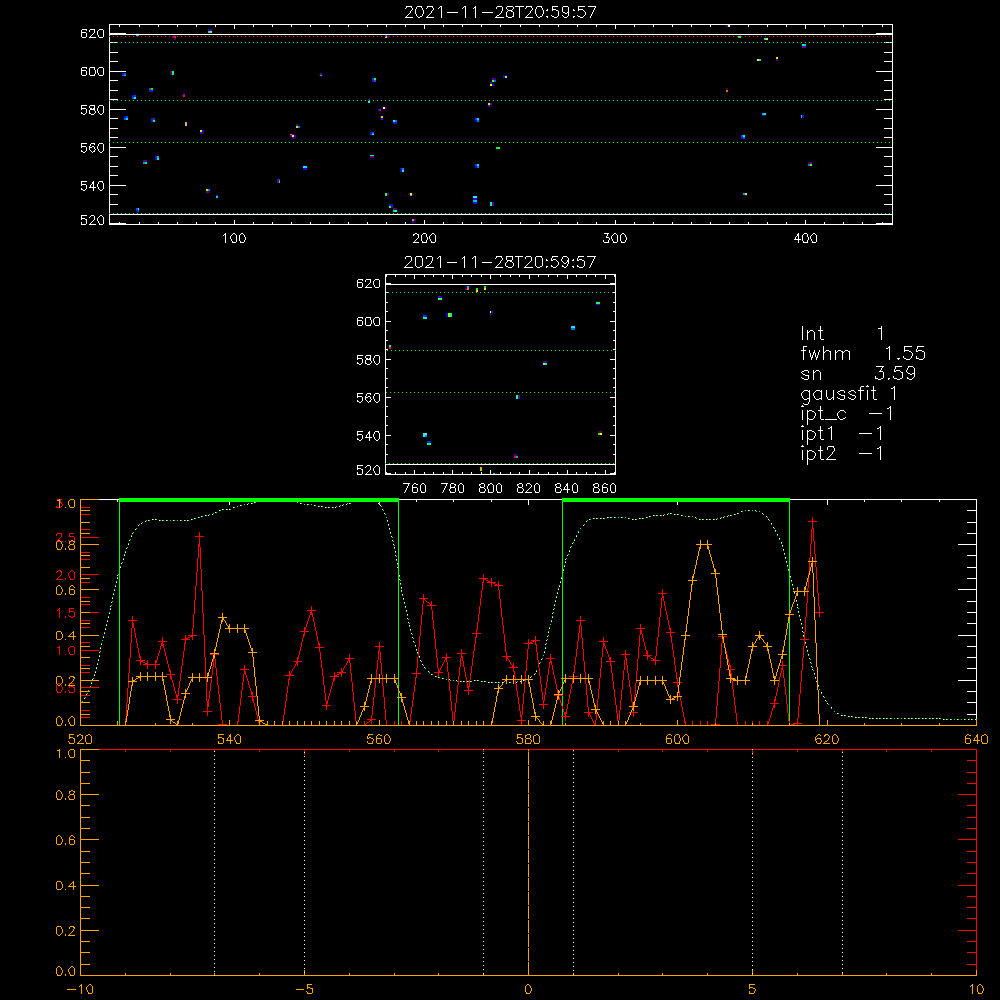Click the 780 tick label on middle plot
Screen dimensions: 1000x1000
point(453,489)
